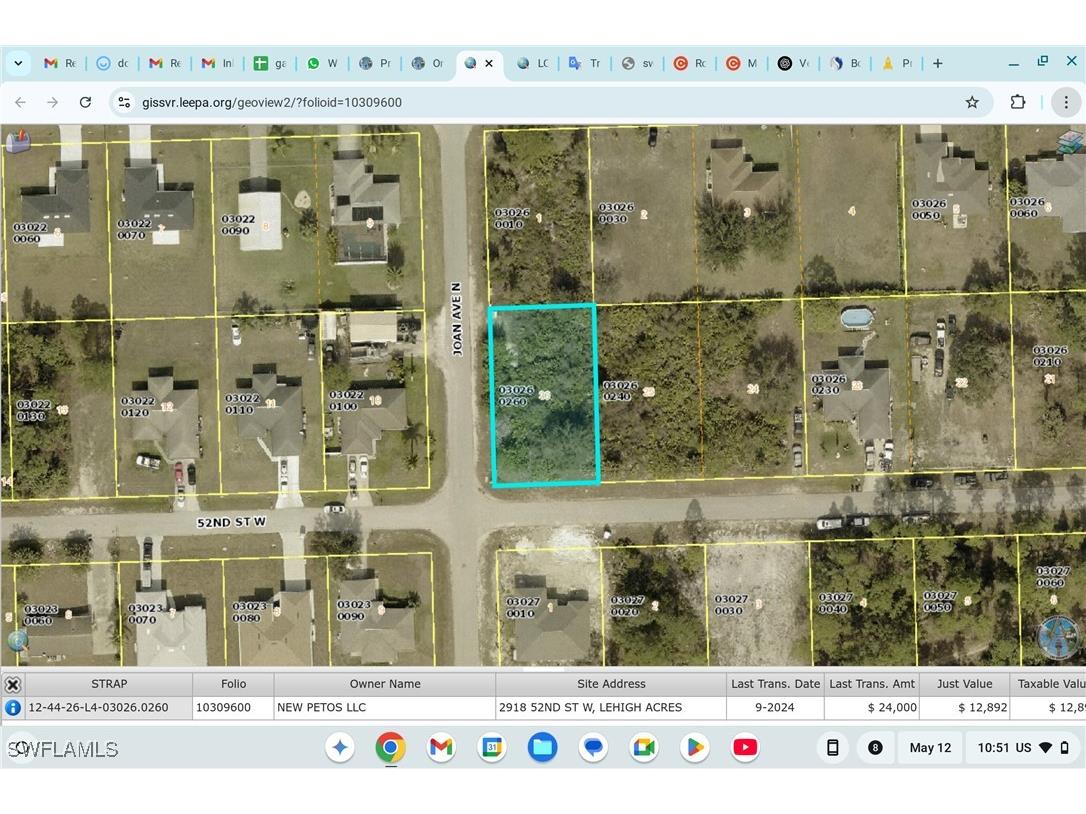The image size is (1086, 814).
Task: Select the cyan highlighted parcel on the map
Action: [x=544, y=393]
